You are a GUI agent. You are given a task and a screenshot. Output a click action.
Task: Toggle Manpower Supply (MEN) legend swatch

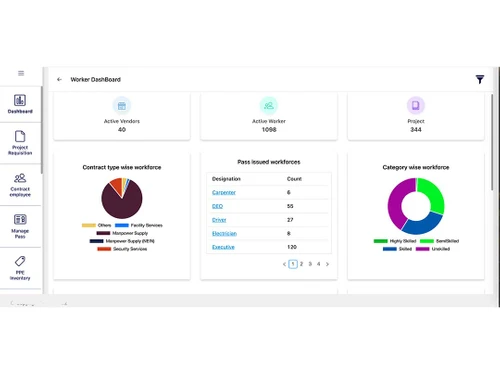[96, 241]
